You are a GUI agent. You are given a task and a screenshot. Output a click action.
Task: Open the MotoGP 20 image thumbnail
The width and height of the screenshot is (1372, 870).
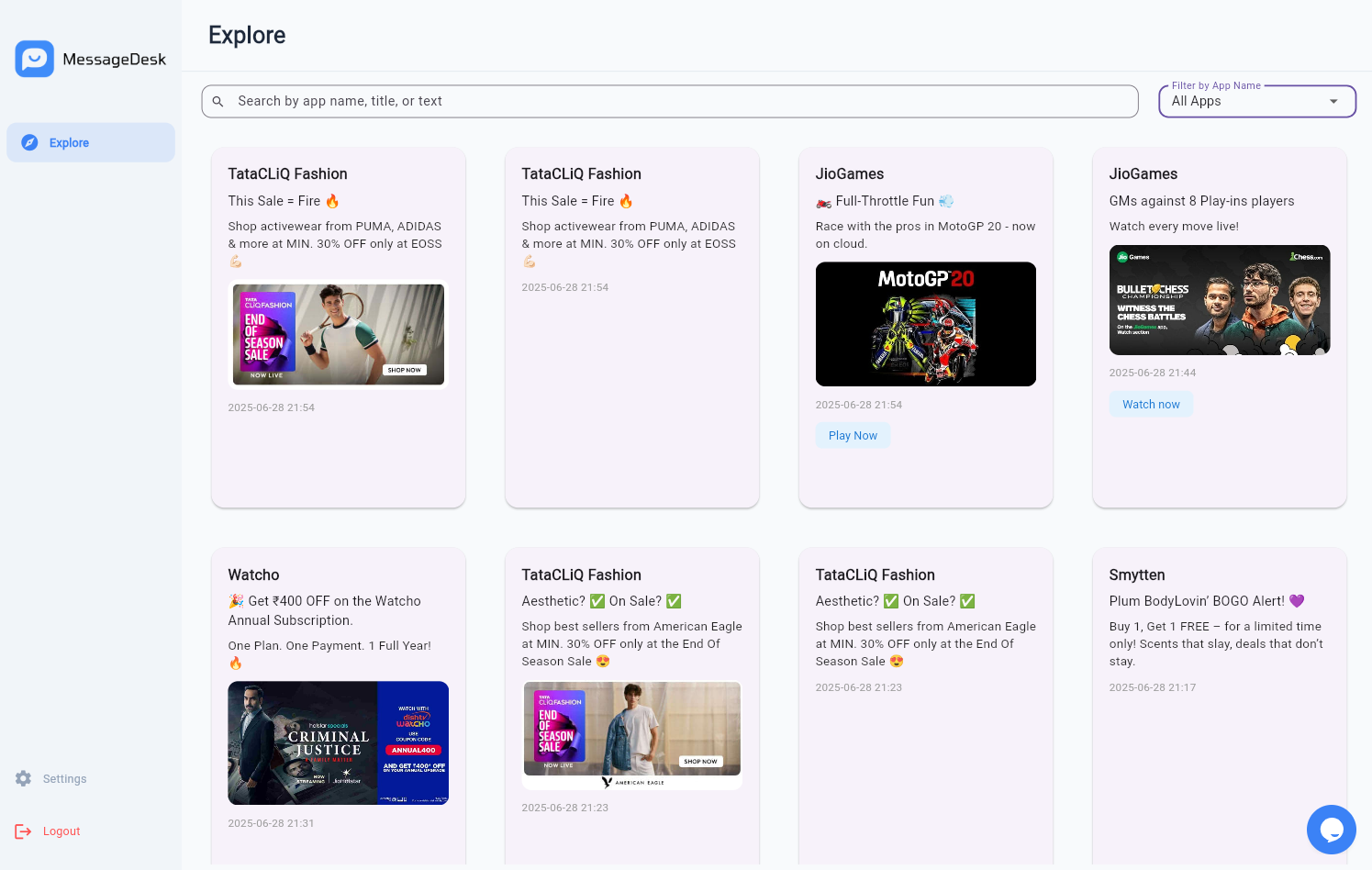click(925, 324)
